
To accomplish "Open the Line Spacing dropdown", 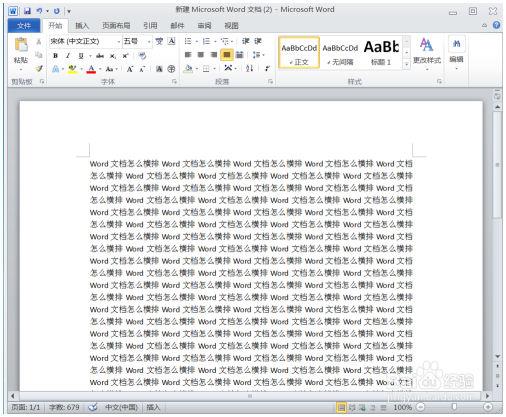I will coord(258,55).
